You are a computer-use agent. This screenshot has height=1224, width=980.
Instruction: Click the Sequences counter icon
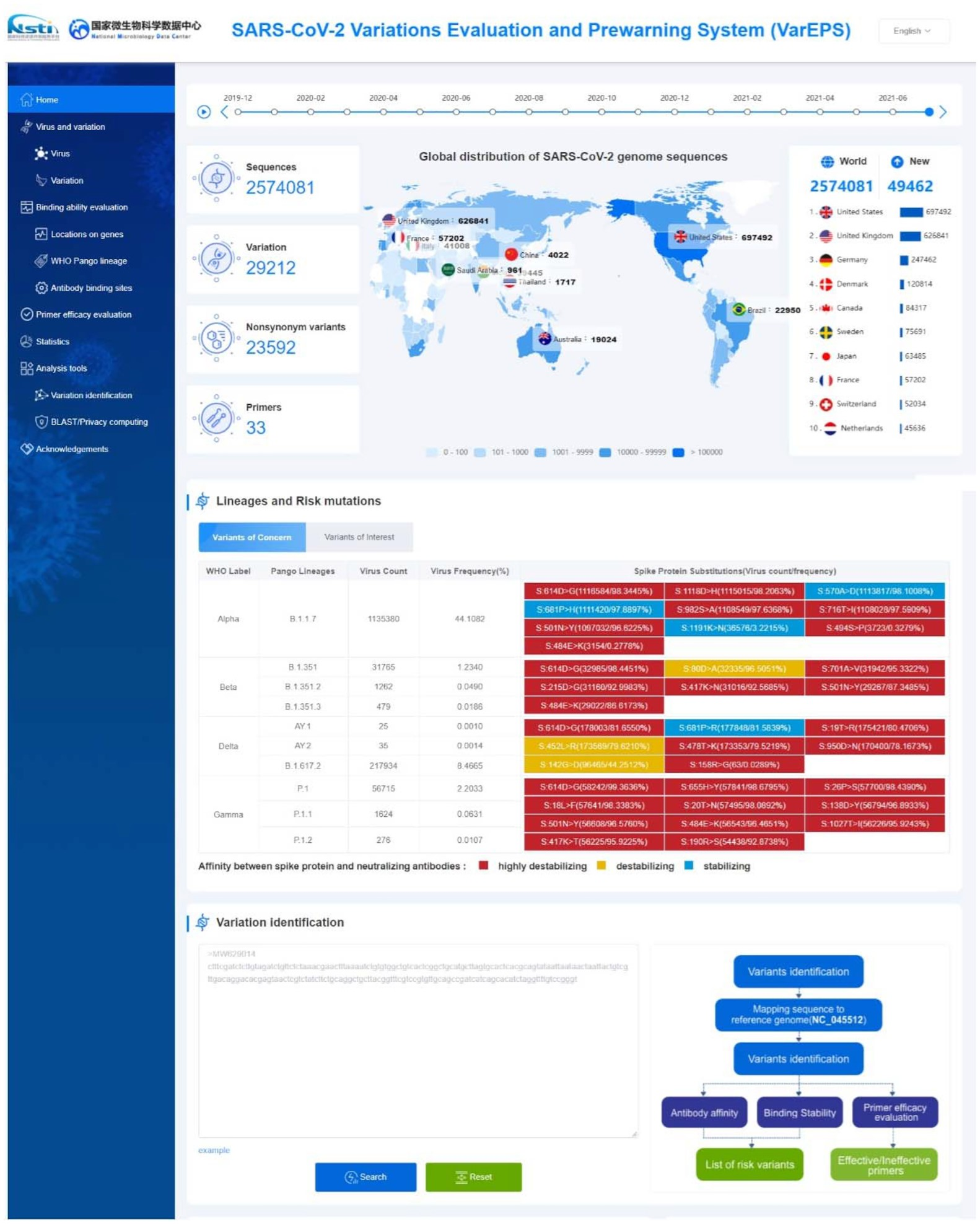pos(216,178)
